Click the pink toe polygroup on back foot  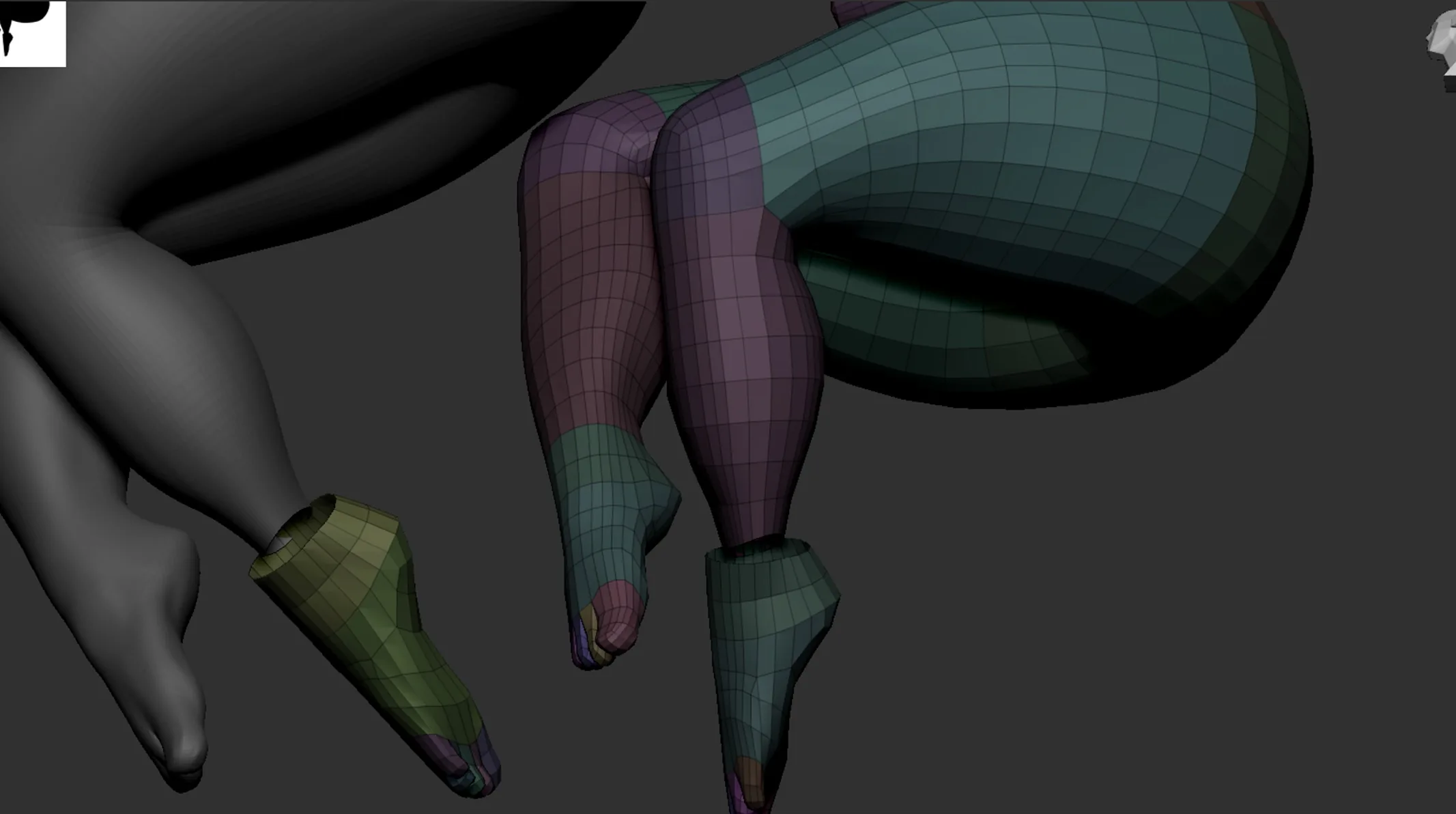click(x=618, y=618)
